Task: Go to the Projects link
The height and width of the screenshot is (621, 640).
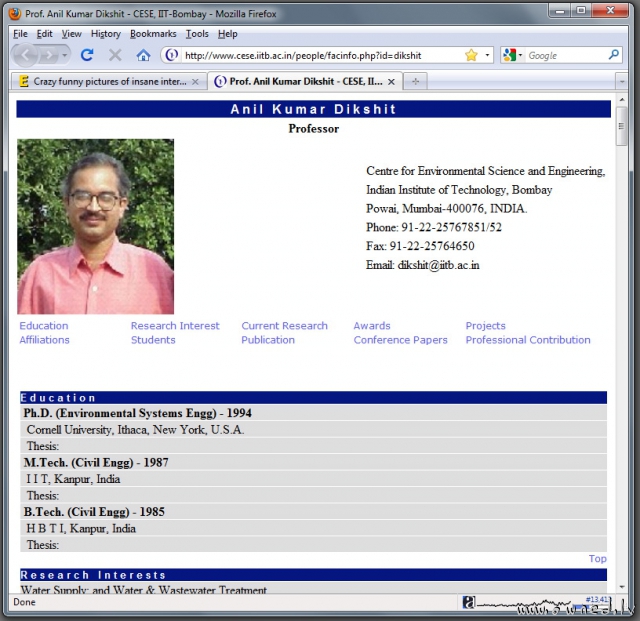Action: (x=485, y=325)
